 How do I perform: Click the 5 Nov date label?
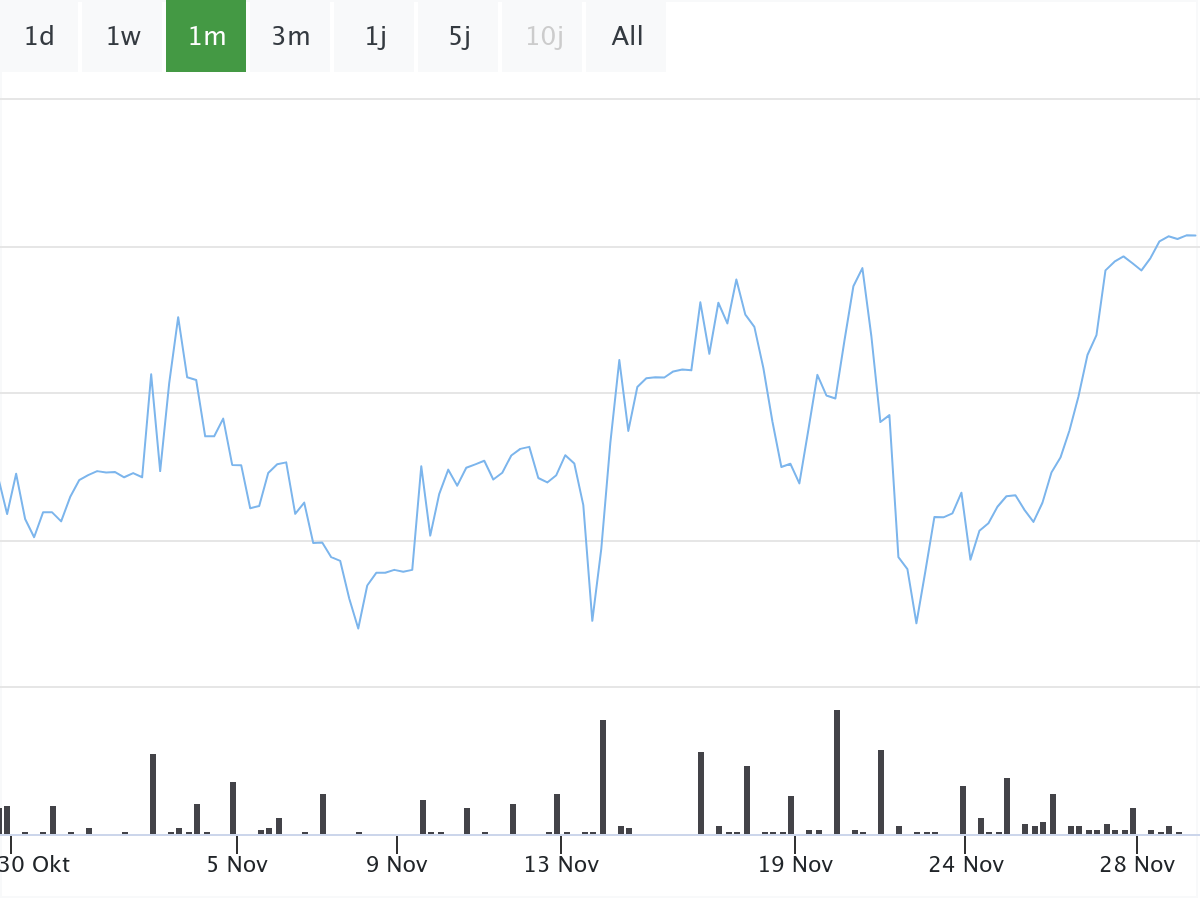coord(237,864)
